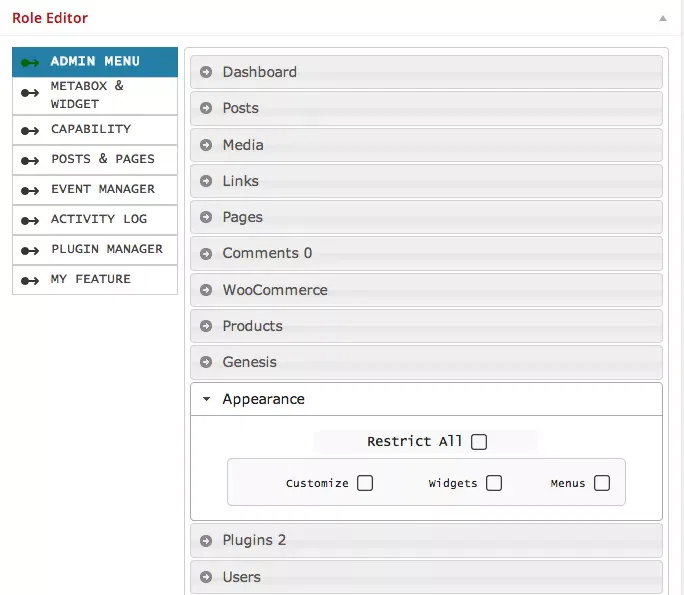684x595 pixels.
Task: Switch to Event Manager tab
Action: 95,190
